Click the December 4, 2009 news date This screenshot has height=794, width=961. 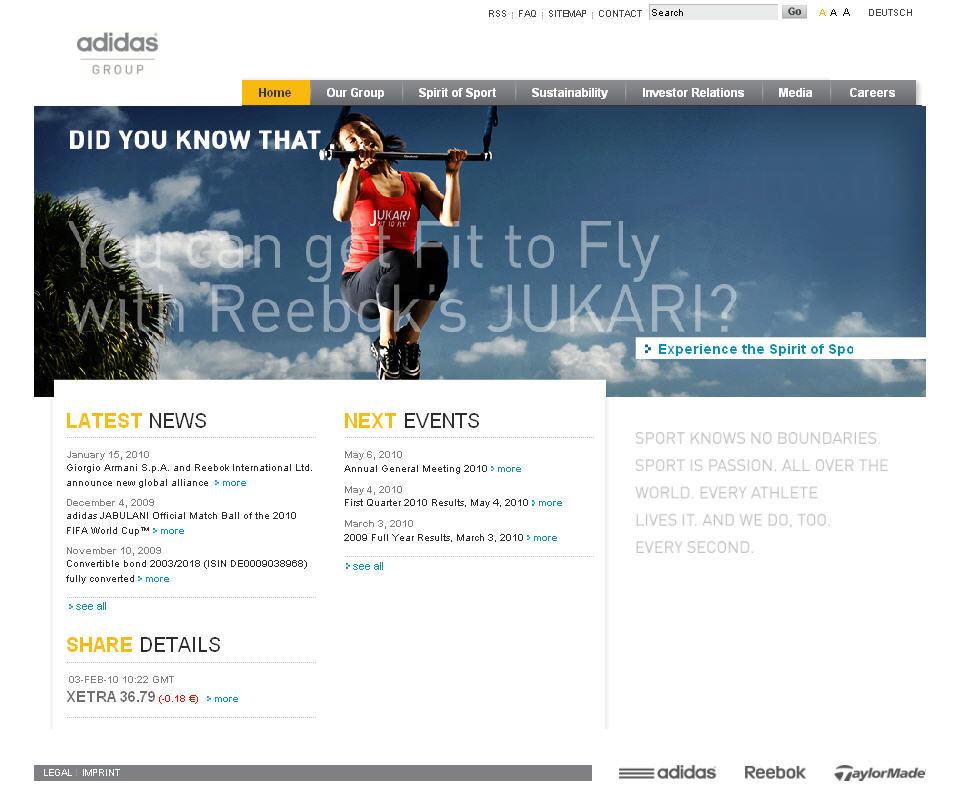(x=110, y=502)
